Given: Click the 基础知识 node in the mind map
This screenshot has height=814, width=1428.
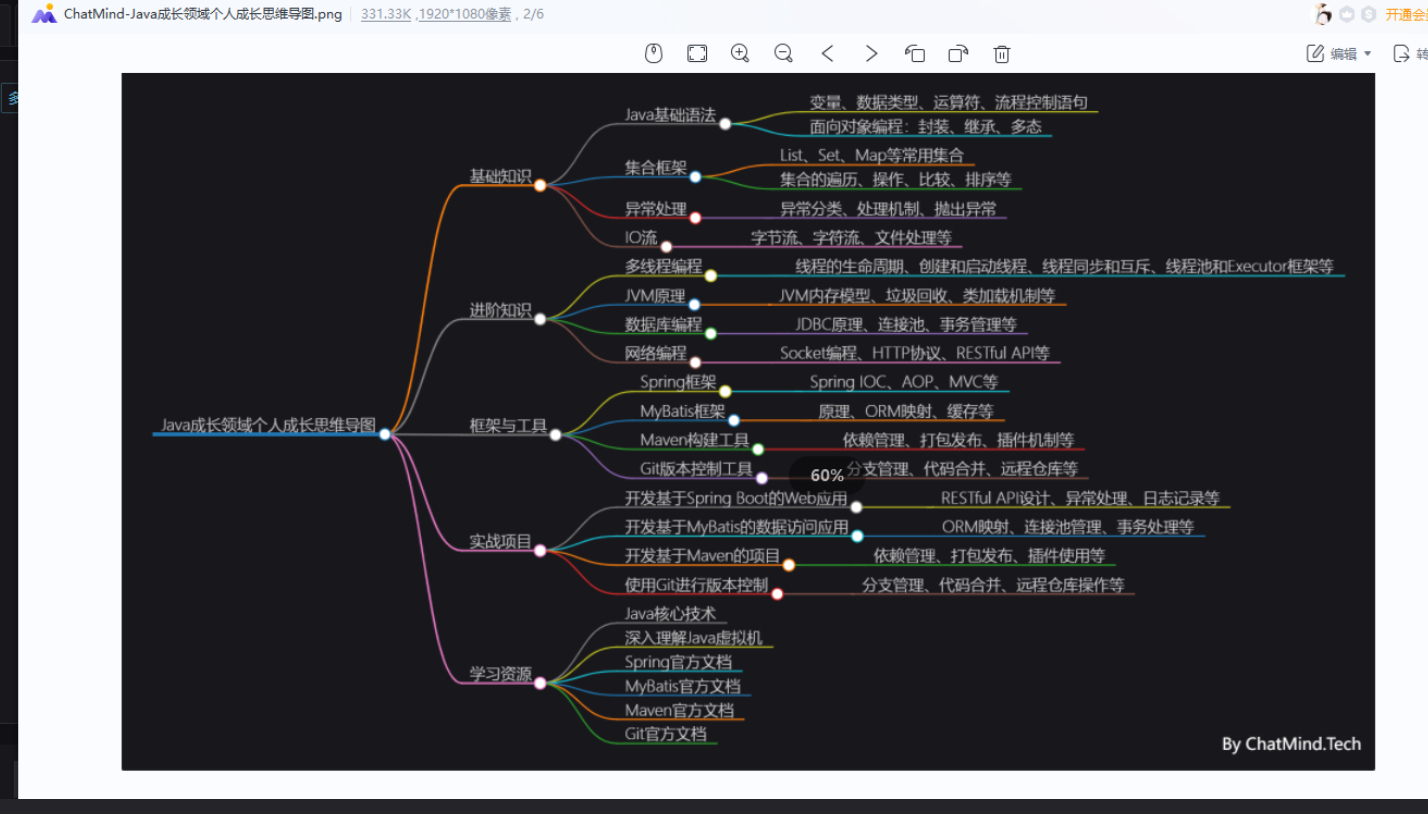Looking at the screenshot, I should 501,176.
